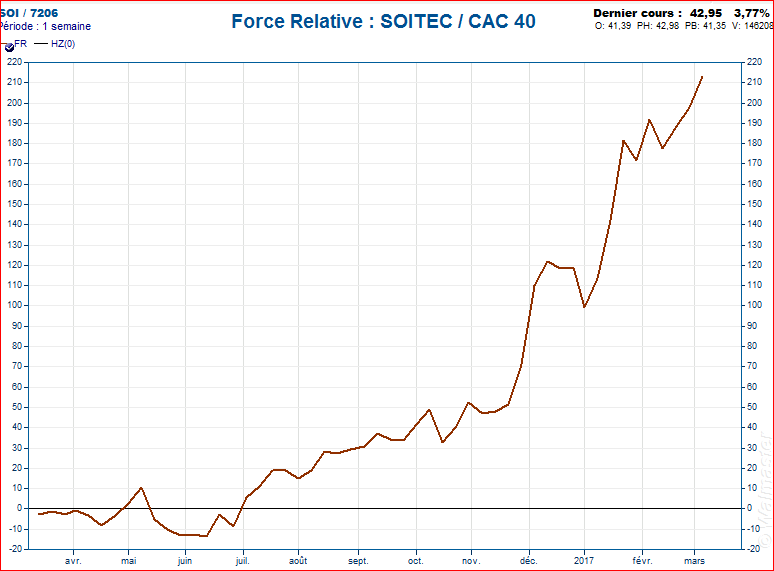Click the 100 value on left axis
Image resolution: width=774 pixels, height=571 pixels.
[15, 305]
